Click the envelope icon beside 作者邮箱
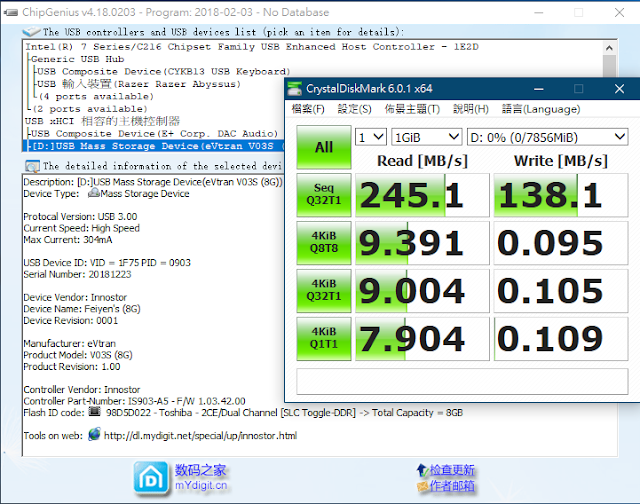 pos(422,486)
